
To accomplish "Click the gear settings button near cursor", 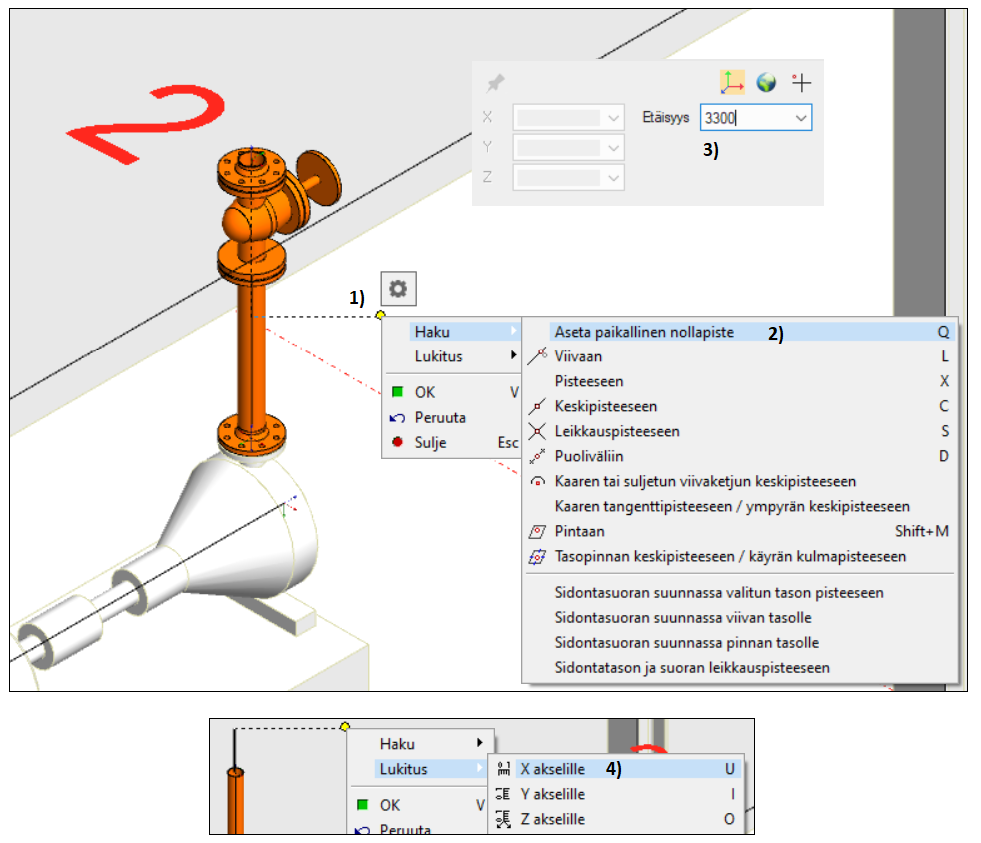I will point(399,289).
